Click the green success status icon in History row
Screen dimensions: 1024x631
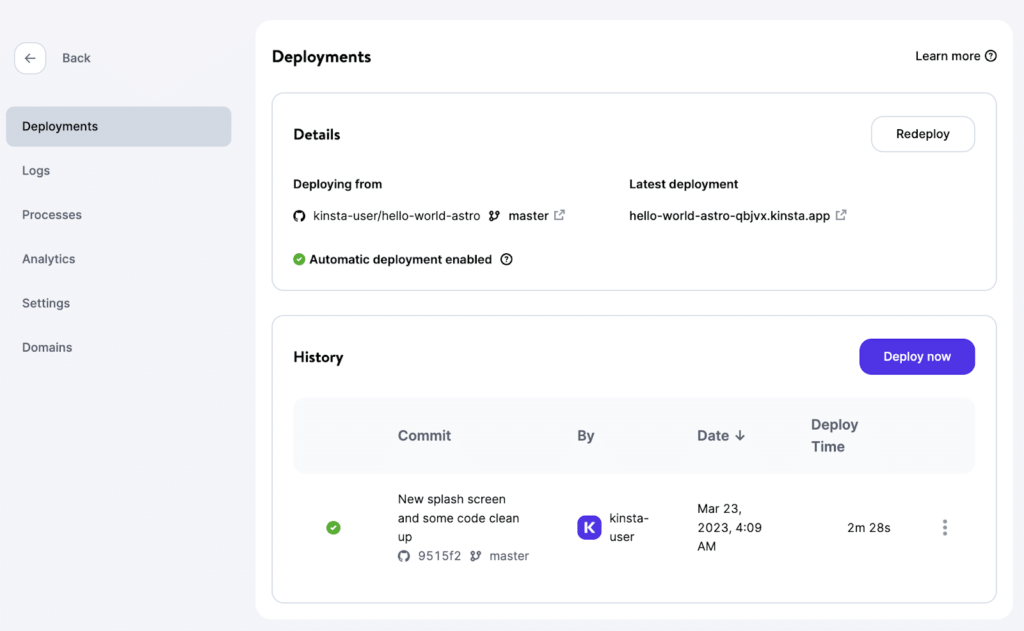pos(333,527)
